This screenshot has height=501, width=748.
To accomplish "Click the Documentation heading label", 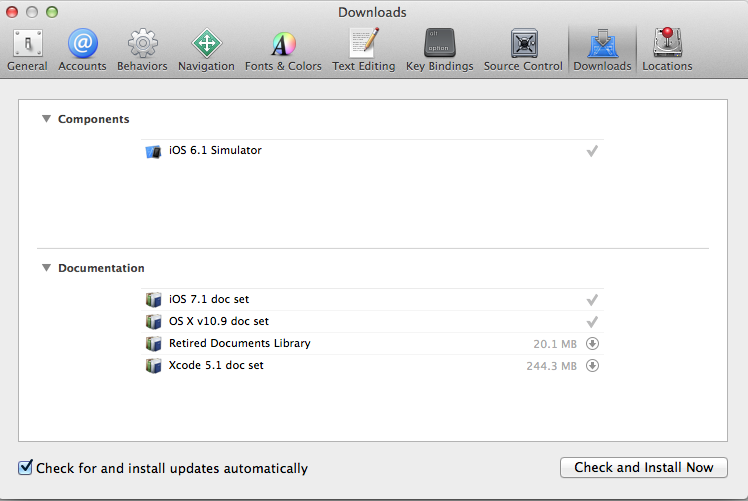I will coord(101,268).
